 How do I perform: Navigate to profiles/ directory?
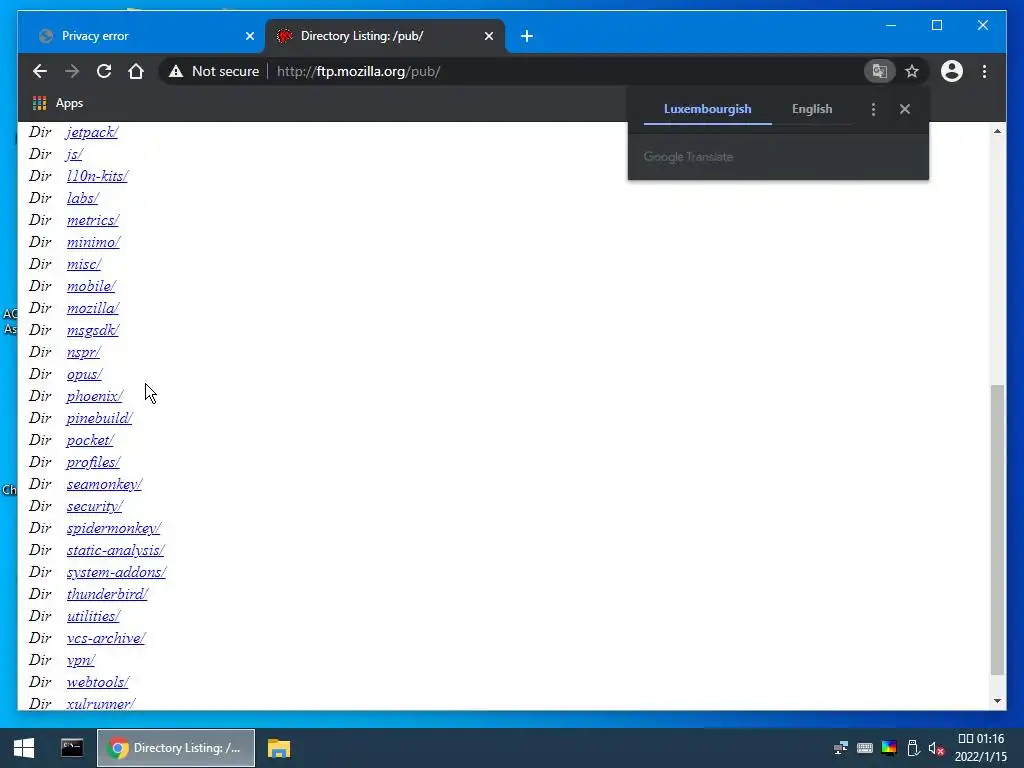(x=93, y=462)
